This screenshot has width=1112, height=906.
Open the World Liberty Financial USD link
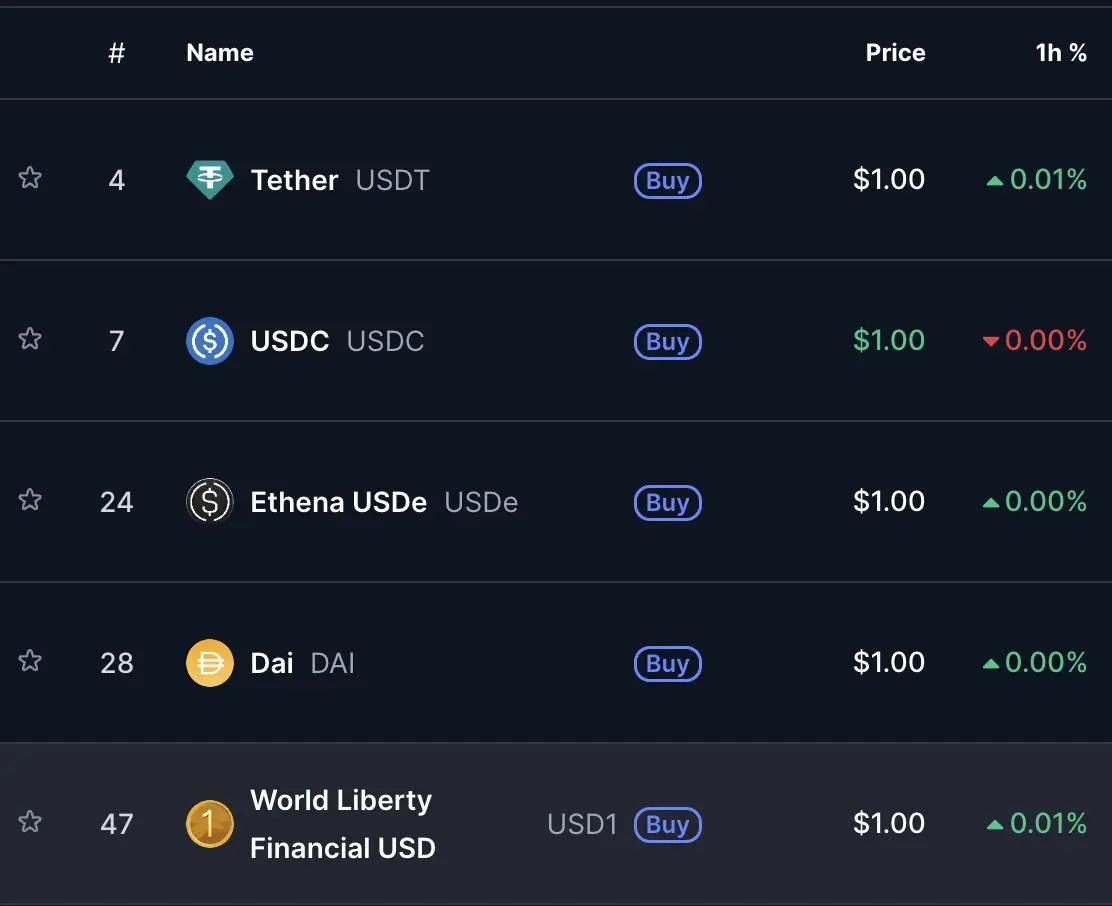(x=343, y=824)
